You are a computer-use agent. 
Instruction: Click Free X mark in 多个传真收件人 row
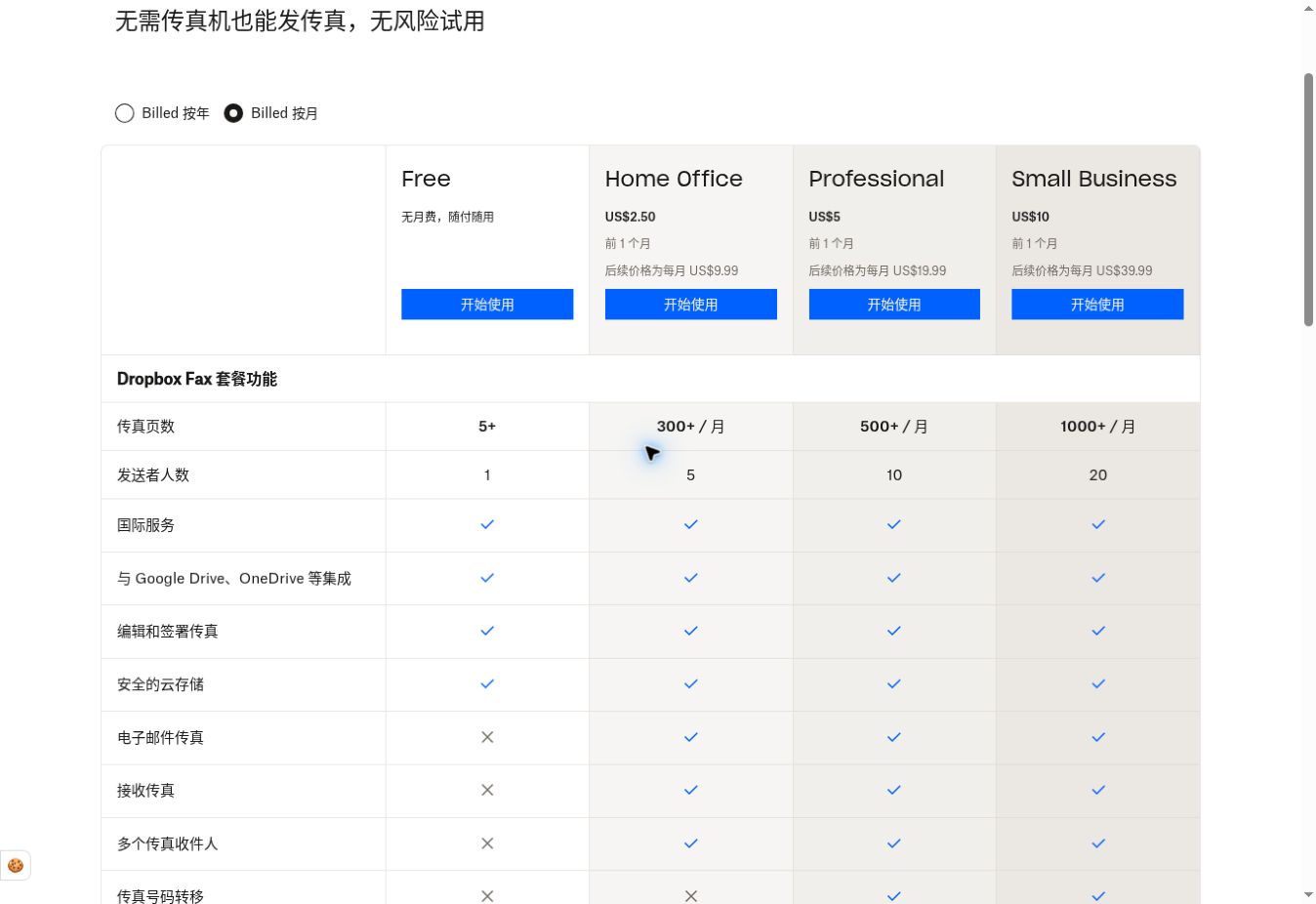coord(487,843)
